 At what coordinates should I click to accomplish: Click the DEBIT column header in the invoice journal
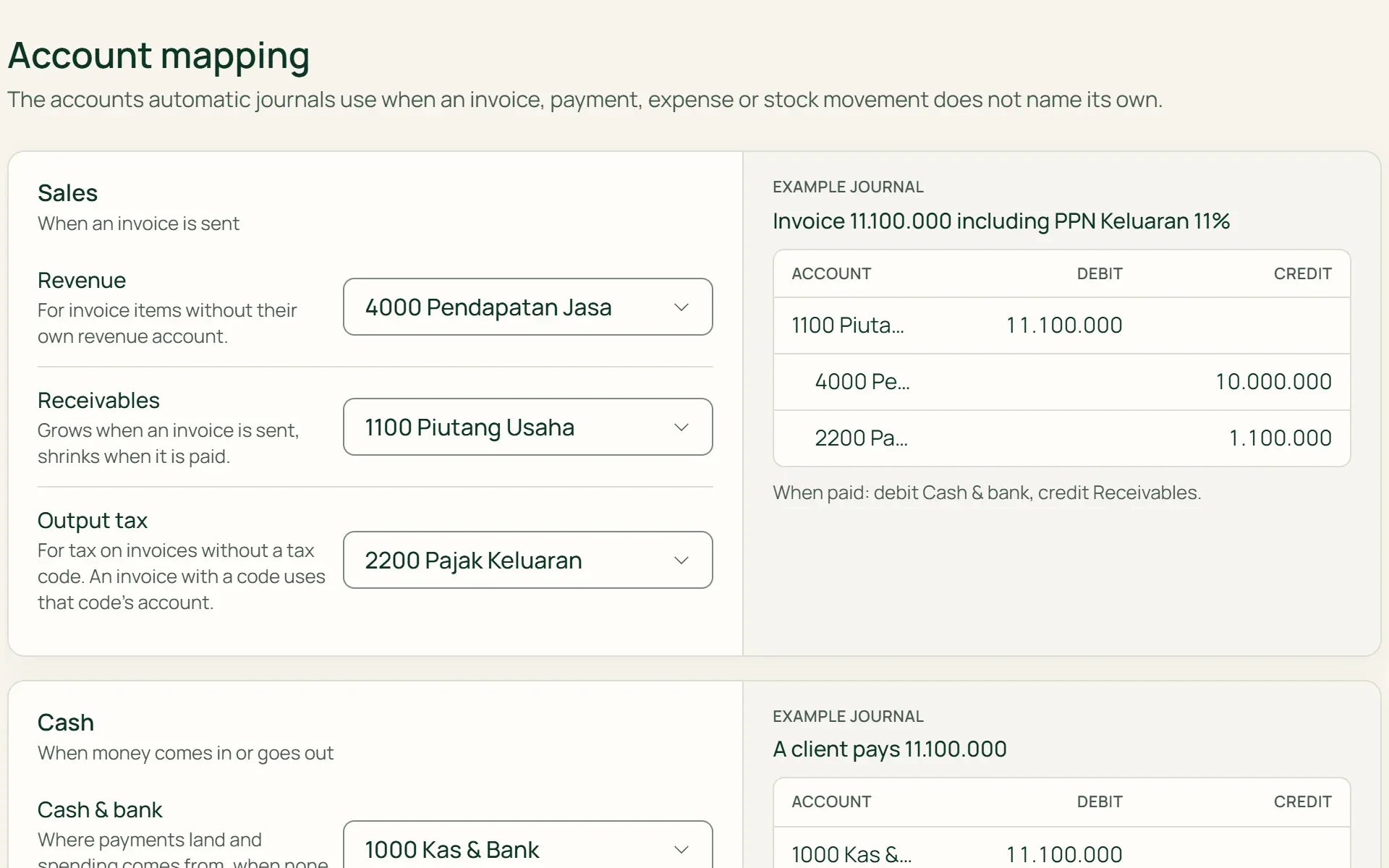tap(1100, 274)
